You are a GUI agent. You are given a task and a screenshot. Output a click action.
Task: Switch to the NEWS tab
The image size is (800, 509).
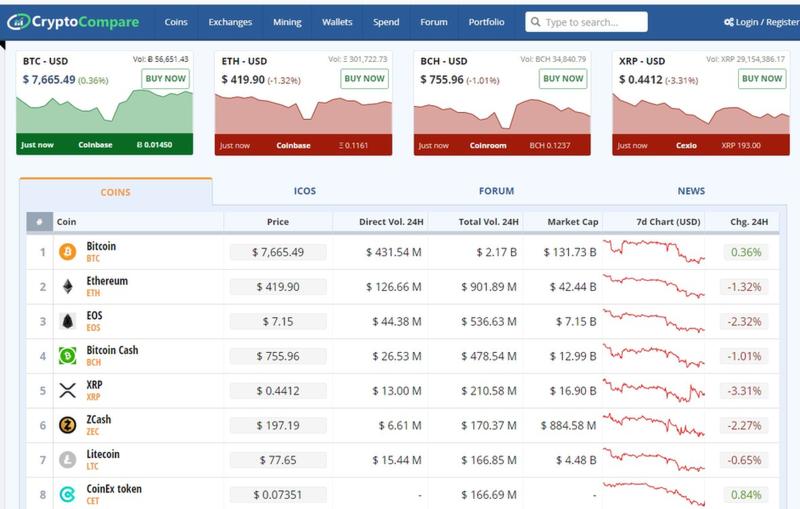tap(691, 191)
